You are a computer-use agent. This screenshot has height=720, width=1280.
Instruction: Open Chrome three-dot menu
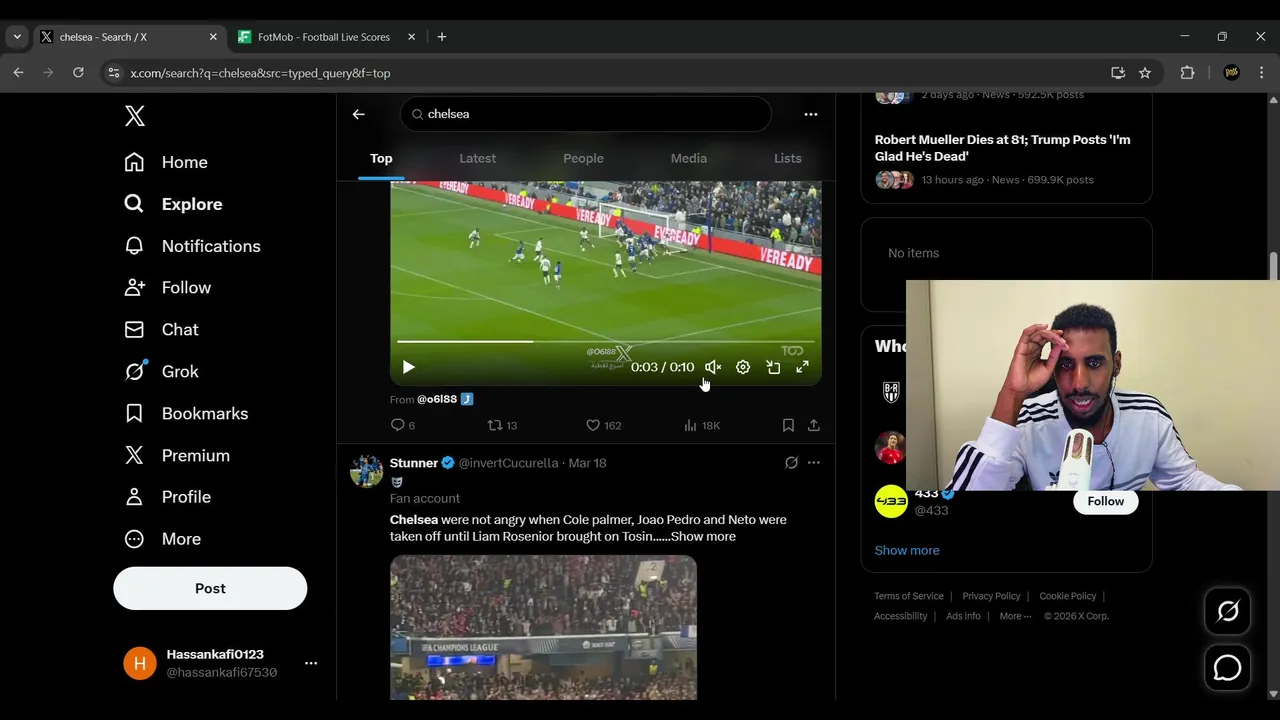[1262, 73]
